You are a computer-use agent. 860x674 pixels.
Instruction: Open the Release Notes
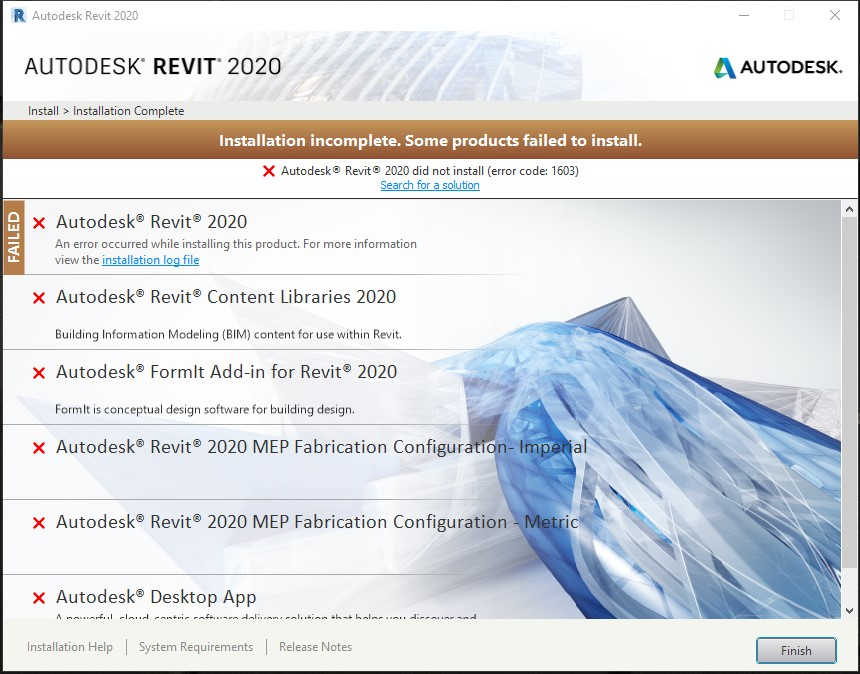(x=315, y=647)
